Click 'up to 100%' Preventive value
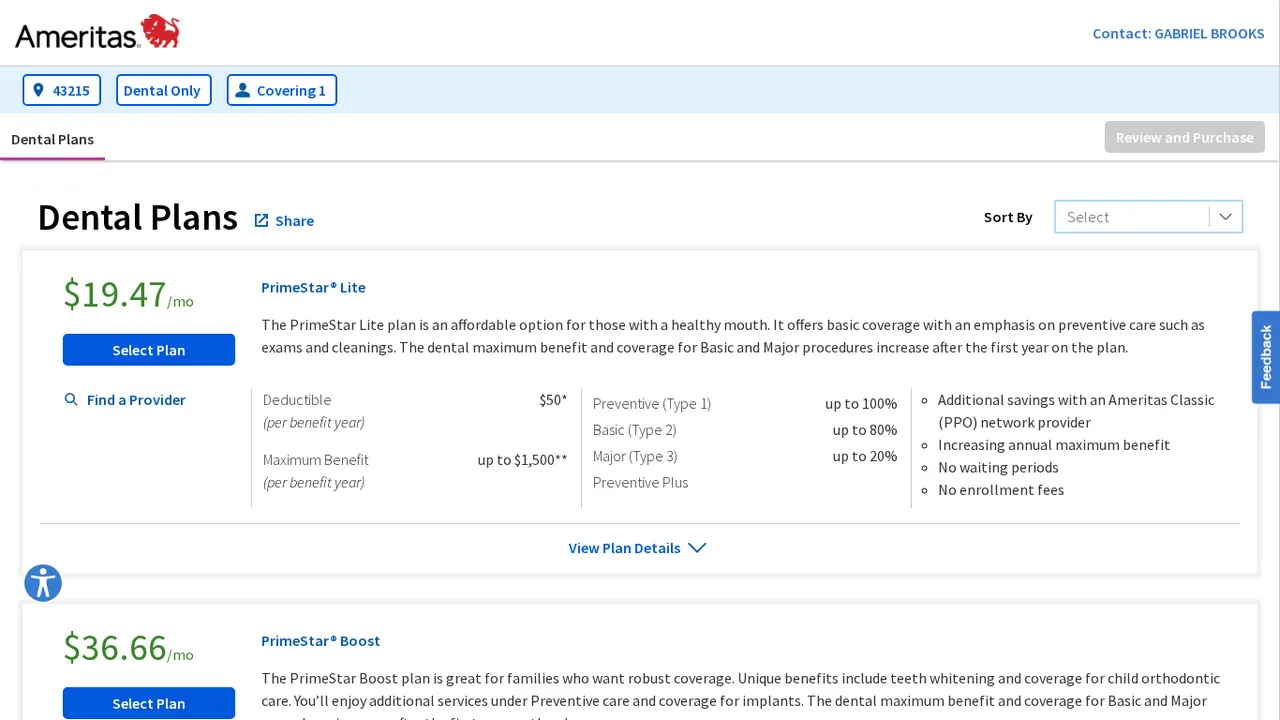This screenshot has width=1280, height=720. 861,404
